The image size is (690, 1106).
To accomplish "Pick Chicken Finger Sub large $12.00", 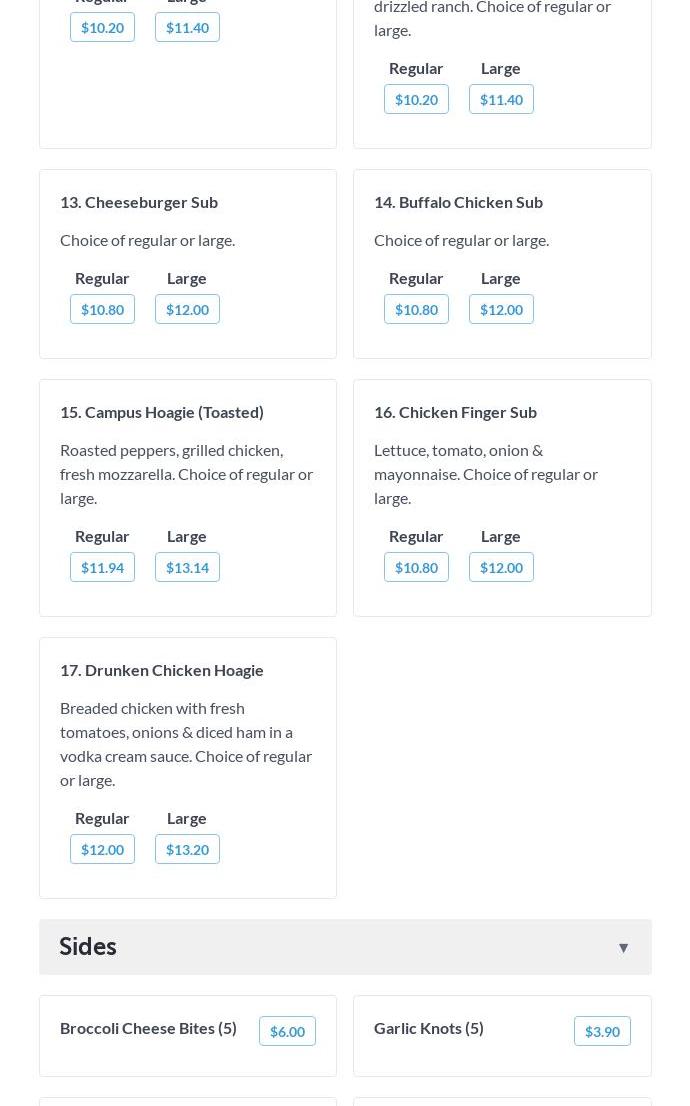I will pos(501,567).
